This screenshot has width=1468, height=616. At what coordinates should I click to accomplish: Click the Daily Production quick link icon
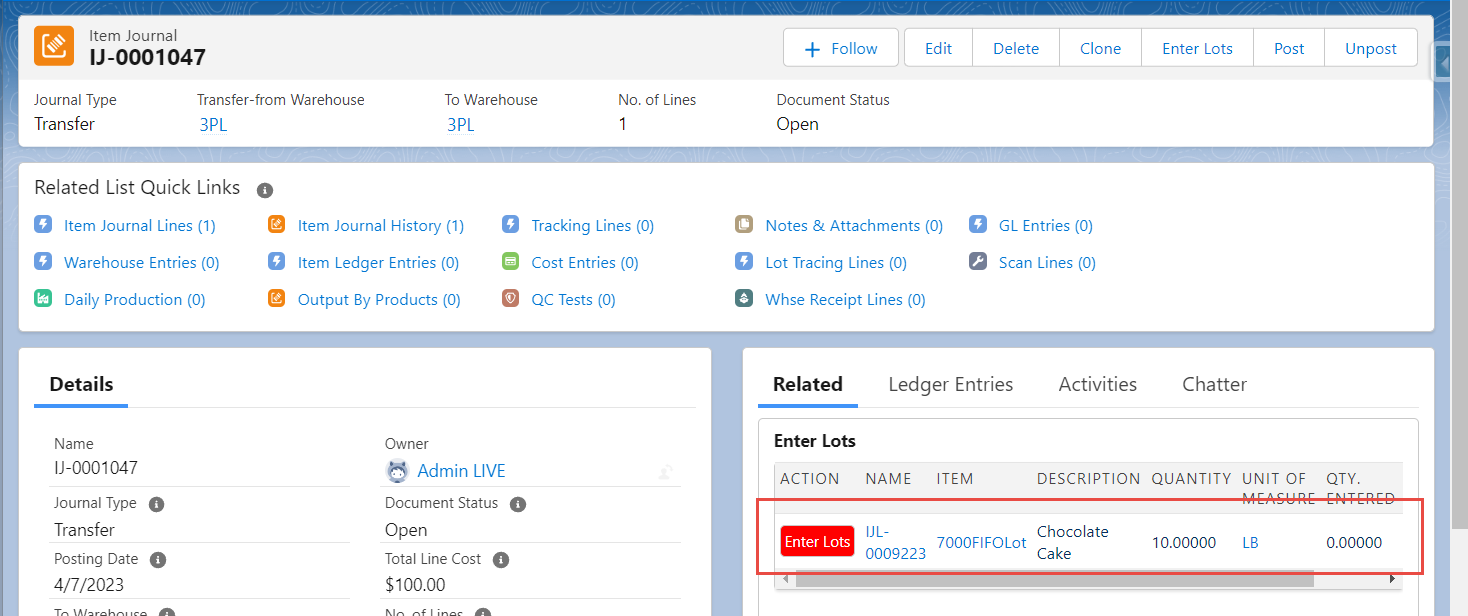43,299
